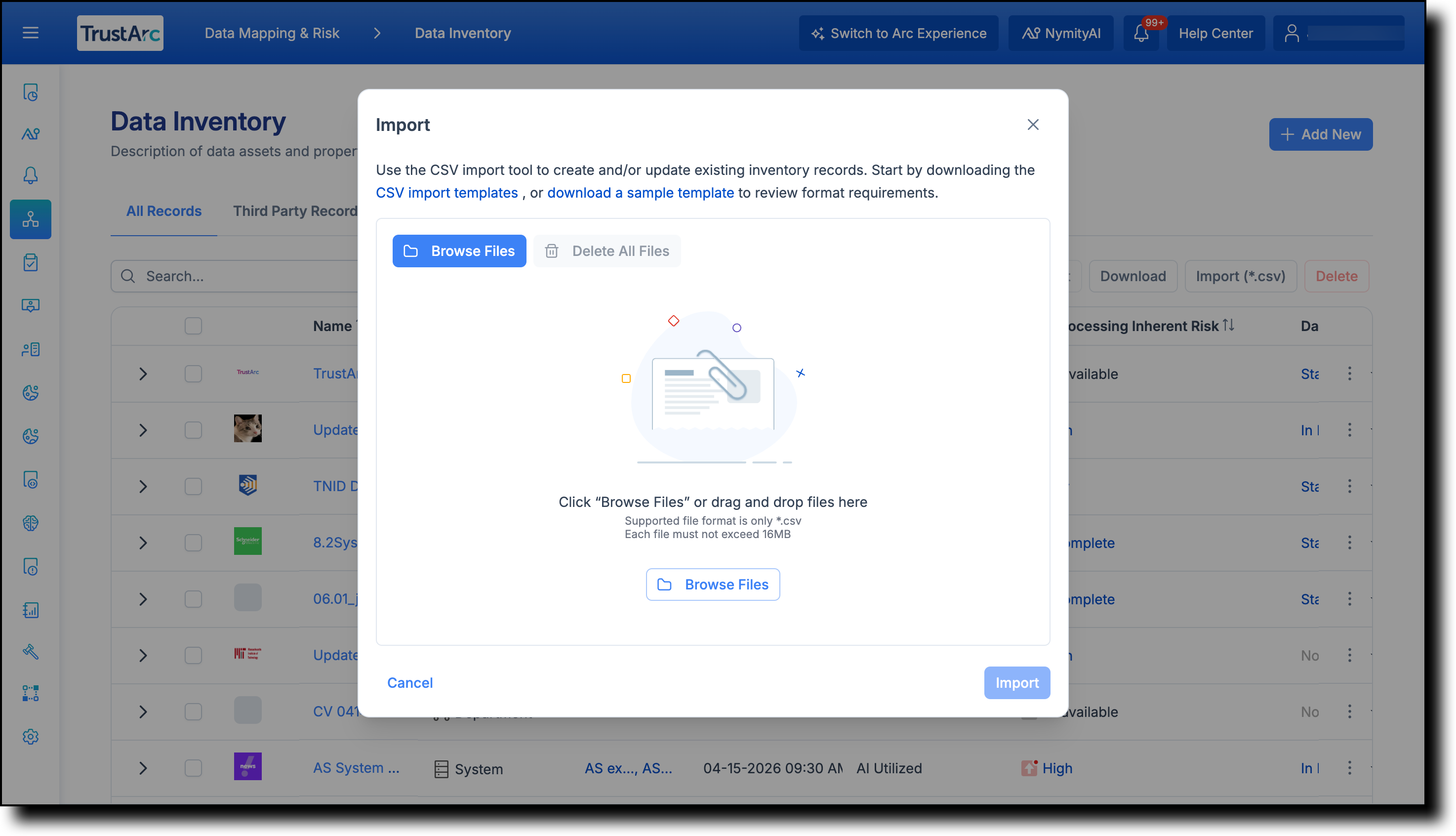Image resolution: width=1456 pixels, height=836 pixels.
Task: Expand the CV 04 row chevron
Action: (x=143, y=711)
